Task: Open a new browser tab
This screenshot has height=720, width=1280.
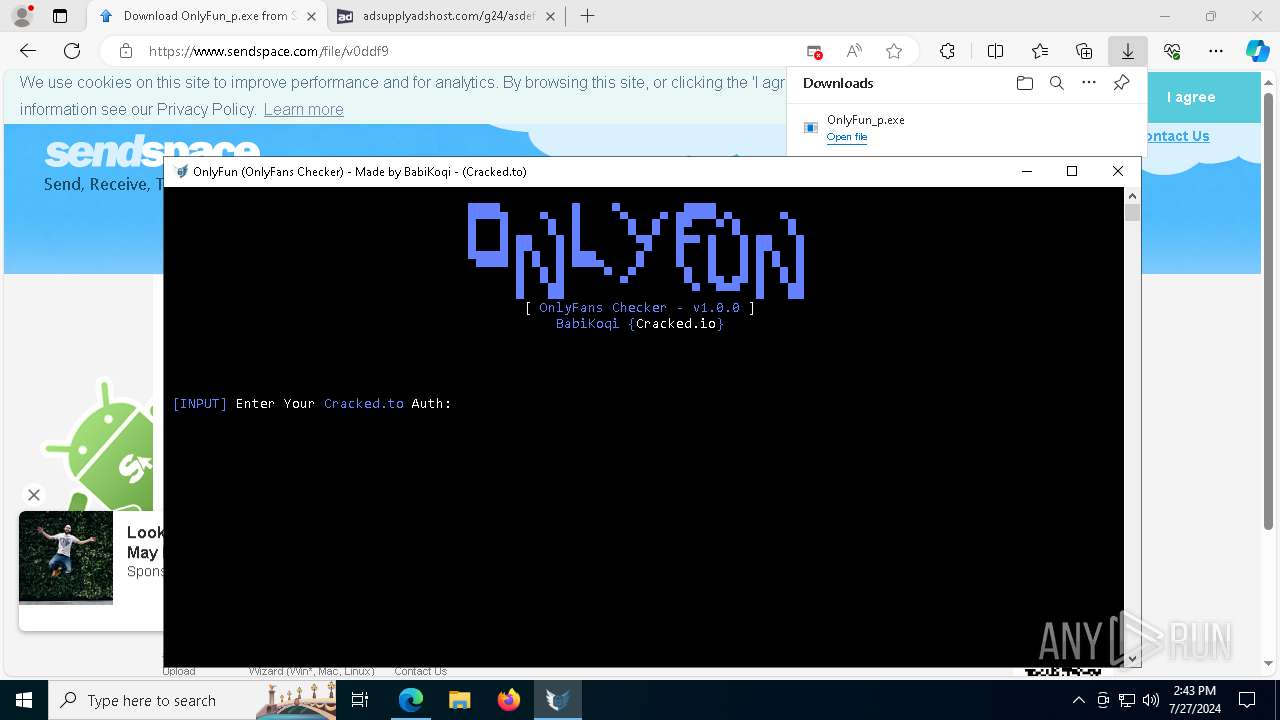Action: [587, 16]
